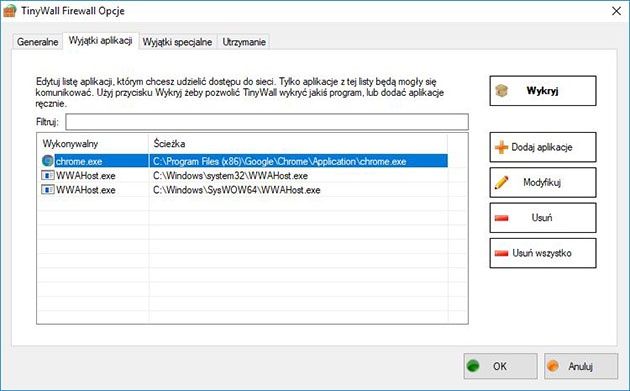Click the TinyWall firewall icon in title bar
The image size is (630, 391).
pyautogui.click(x=10, y=10)
